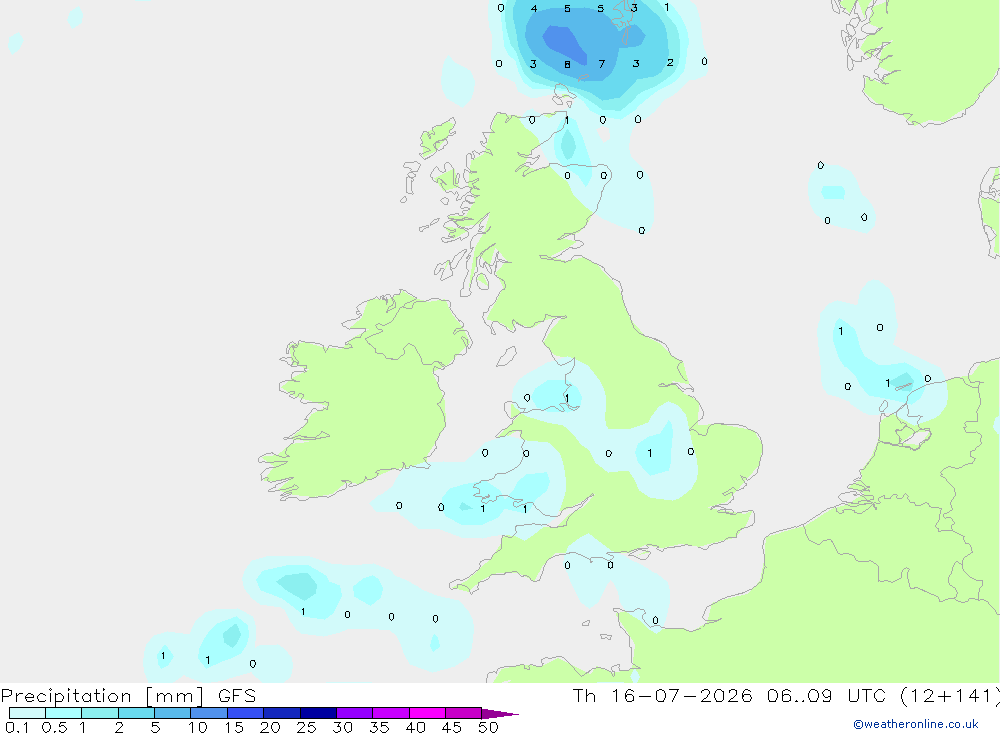
Task: Click the '(12+141)' forecast offset text
Action: (x=950, y=696)
